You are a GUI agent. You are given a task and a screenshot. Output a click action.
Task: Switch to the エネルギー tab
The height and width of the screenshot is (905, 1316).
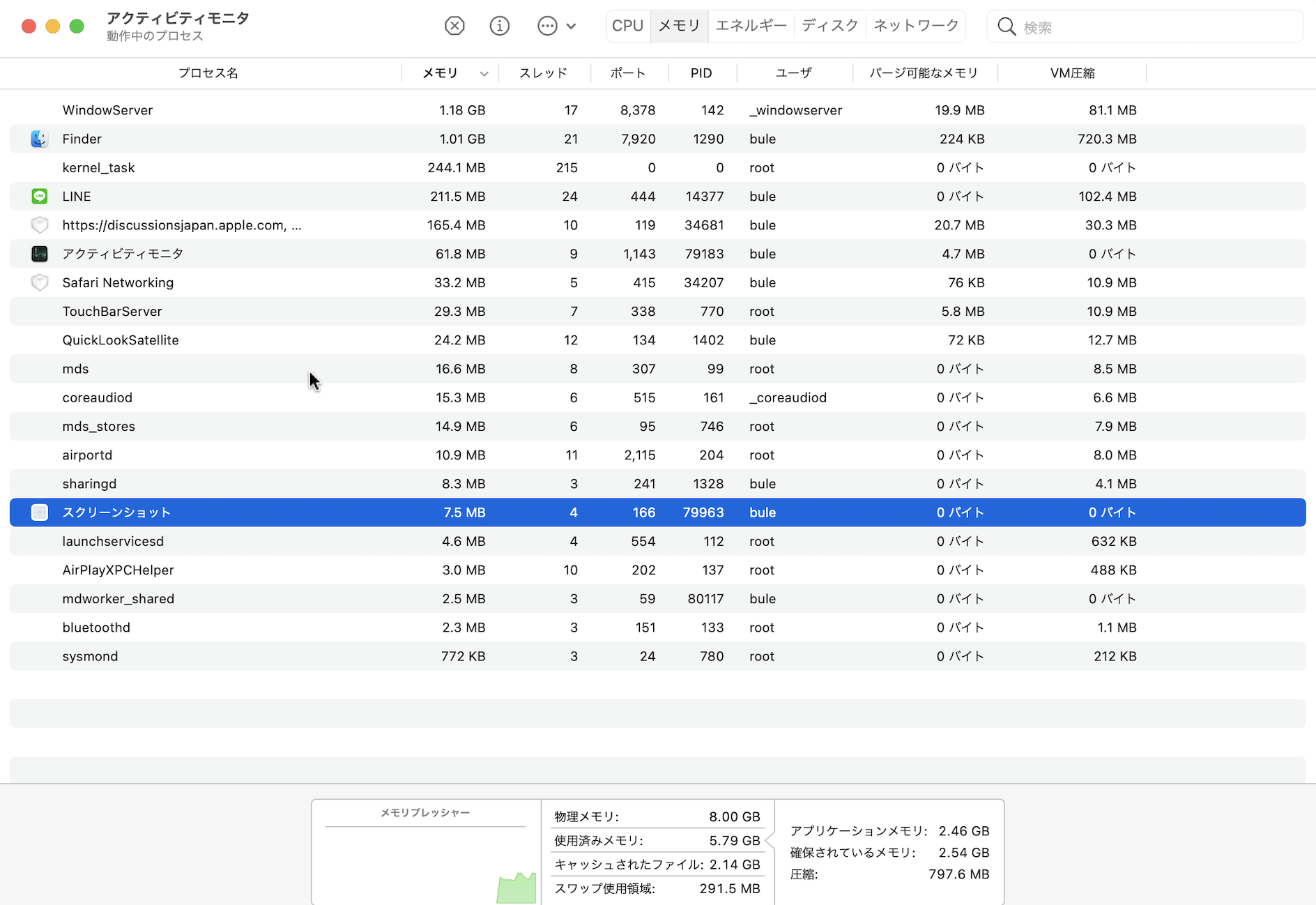click(751, 26)
